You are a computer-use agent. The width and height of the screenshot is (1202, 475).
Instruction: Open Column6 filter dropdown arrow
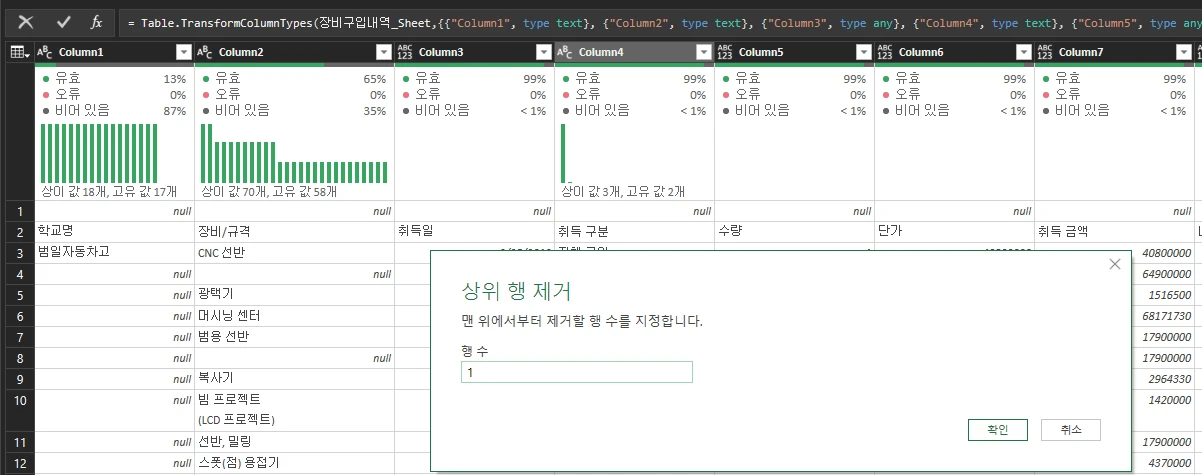tap(1023, 52)
